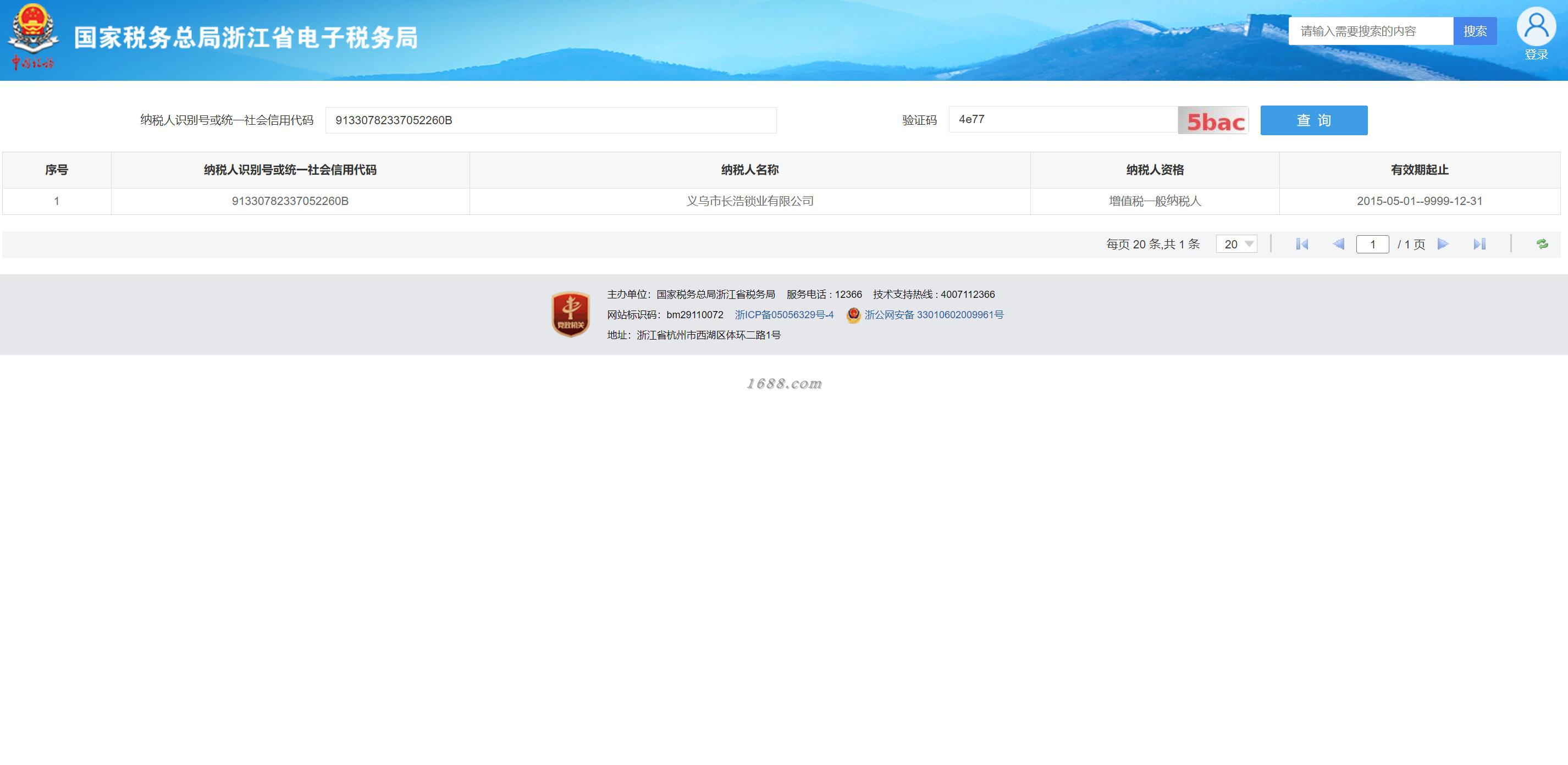Select cell 义乌市长浩锁业有限公司
The width and height of the screenshot is (1568, 765).
[750, 201]
